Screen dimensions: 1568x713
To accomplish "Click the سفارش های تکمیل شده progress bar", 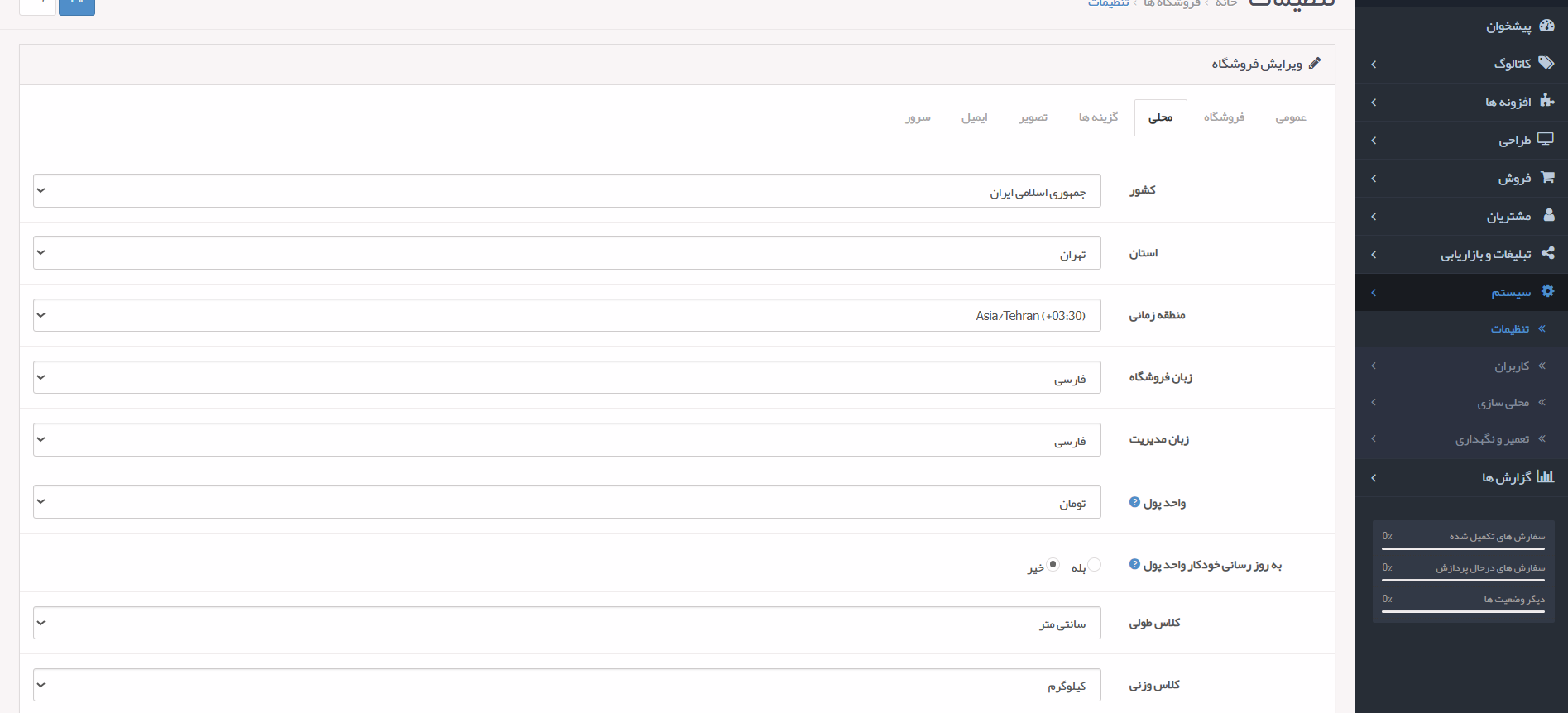I will (1463, 548).
